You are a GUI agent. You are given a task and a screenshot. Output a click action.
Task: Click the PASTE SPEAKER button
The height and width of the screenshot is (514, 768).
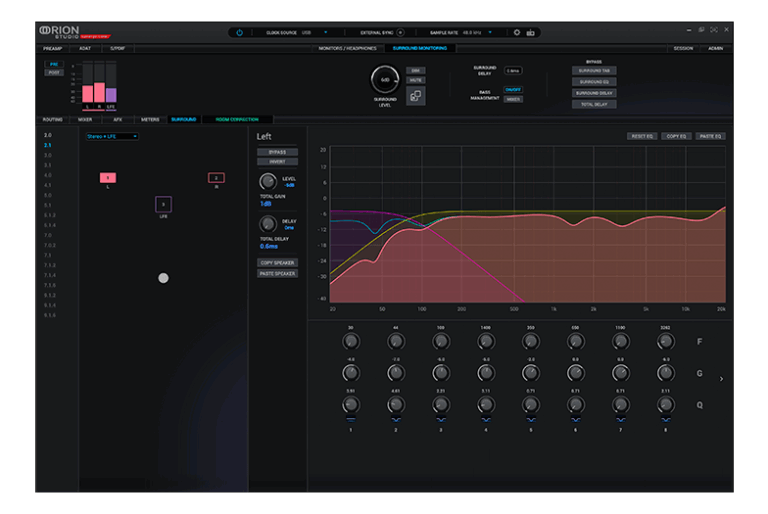(277, 273)
